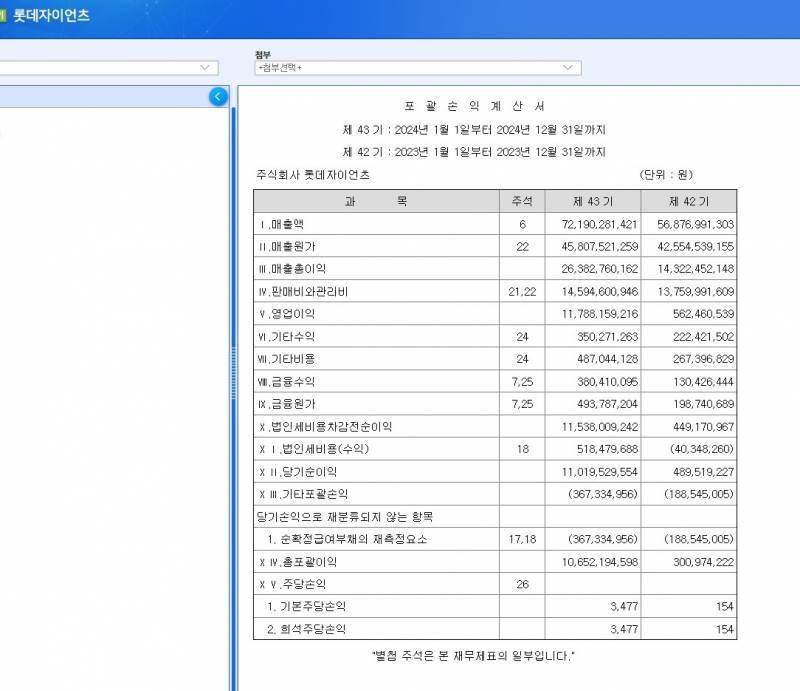Click the value 300,974,222
Image resolution: width=800 pixels, height=691 pixels.
coord(703,562)
